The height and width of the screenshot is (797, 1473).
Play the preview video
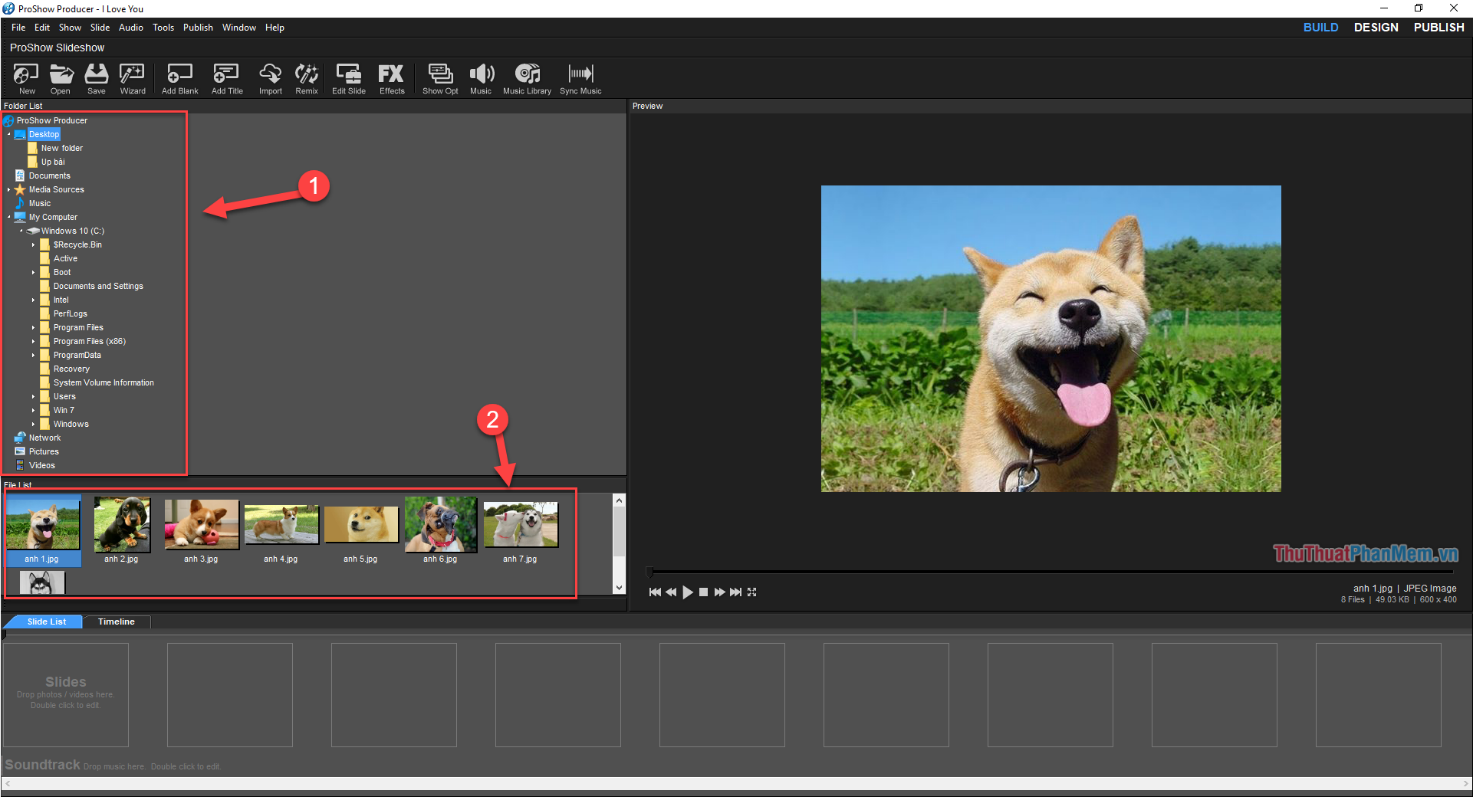click(687, 592)
